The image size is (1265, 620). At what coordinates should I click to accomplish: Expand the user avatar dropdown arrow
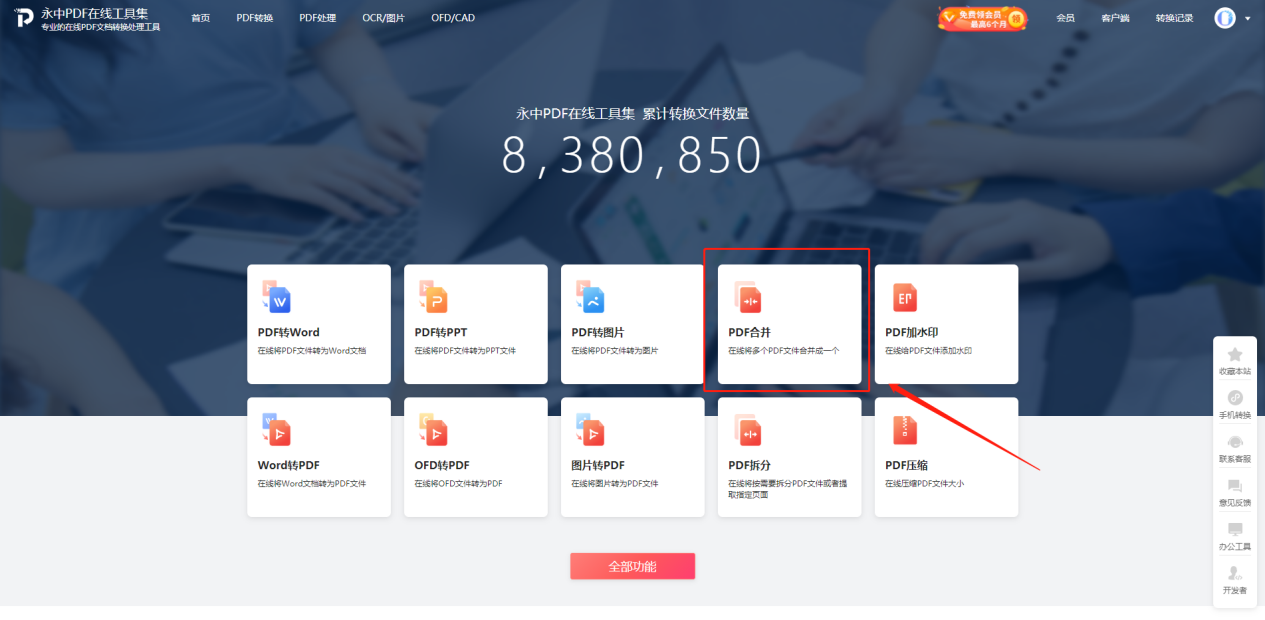1248,18
